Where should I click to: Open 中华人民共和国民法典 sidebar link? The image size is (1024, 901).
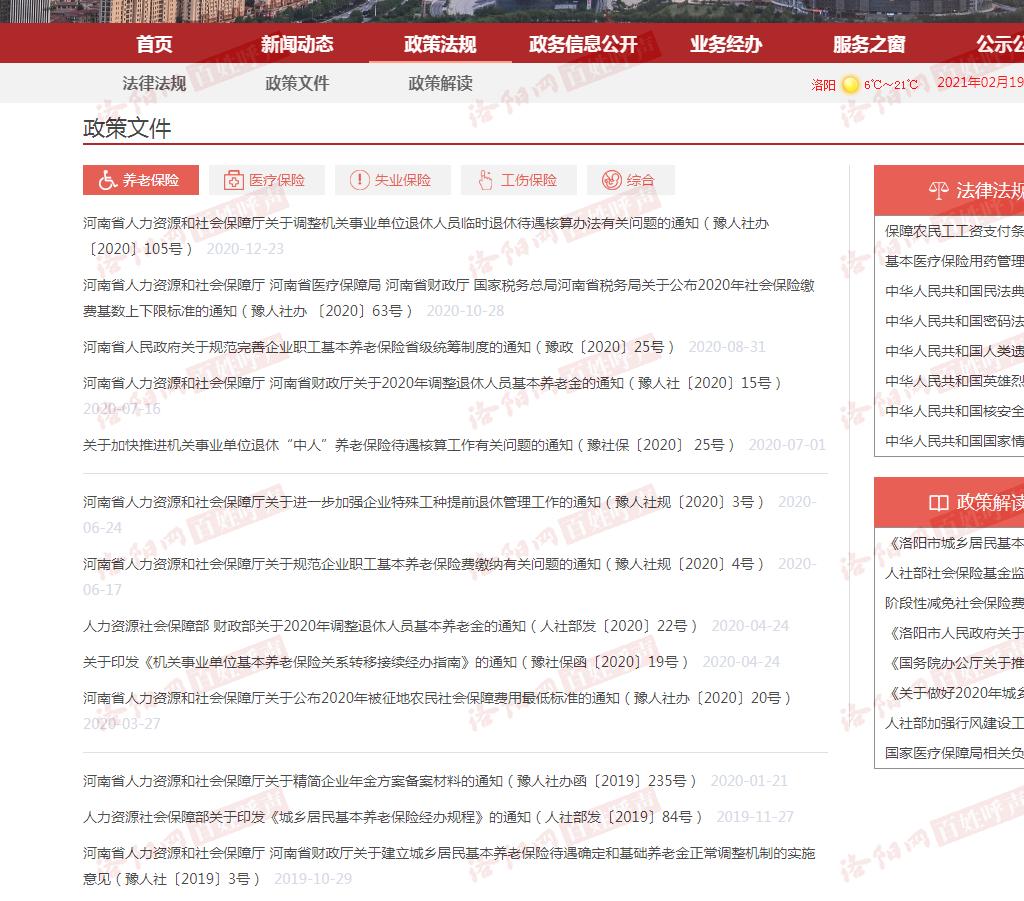point(954,291)
